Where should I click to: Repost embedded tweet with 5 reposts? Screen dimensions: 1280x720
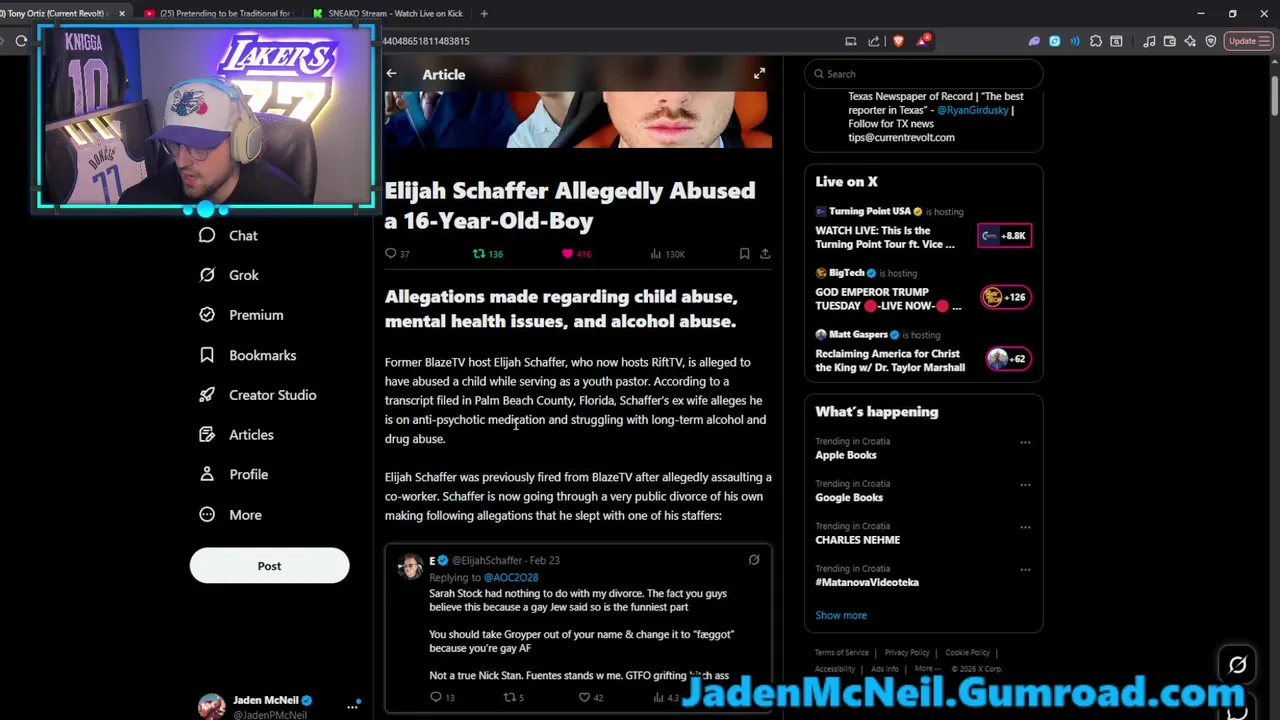click(514, 697)
